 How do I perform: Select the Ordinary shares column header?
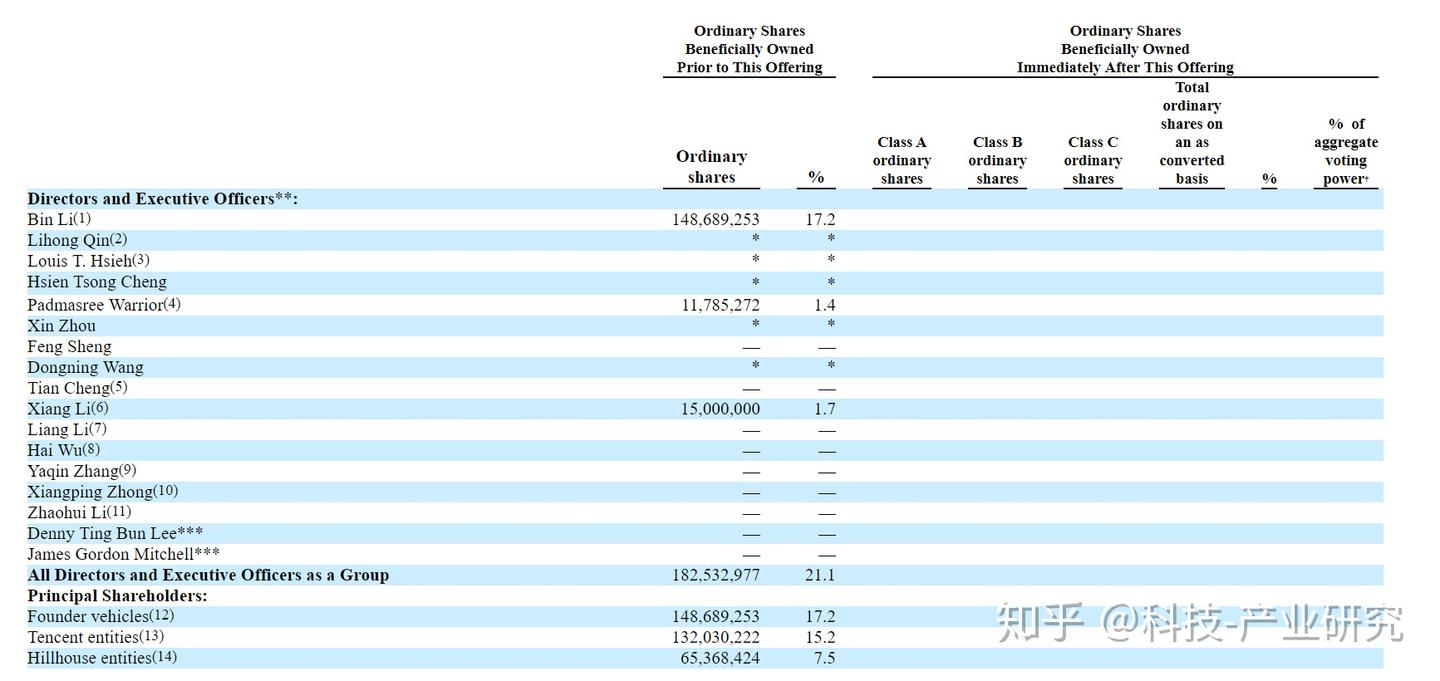pyautogui.click(x=711, y=167)
